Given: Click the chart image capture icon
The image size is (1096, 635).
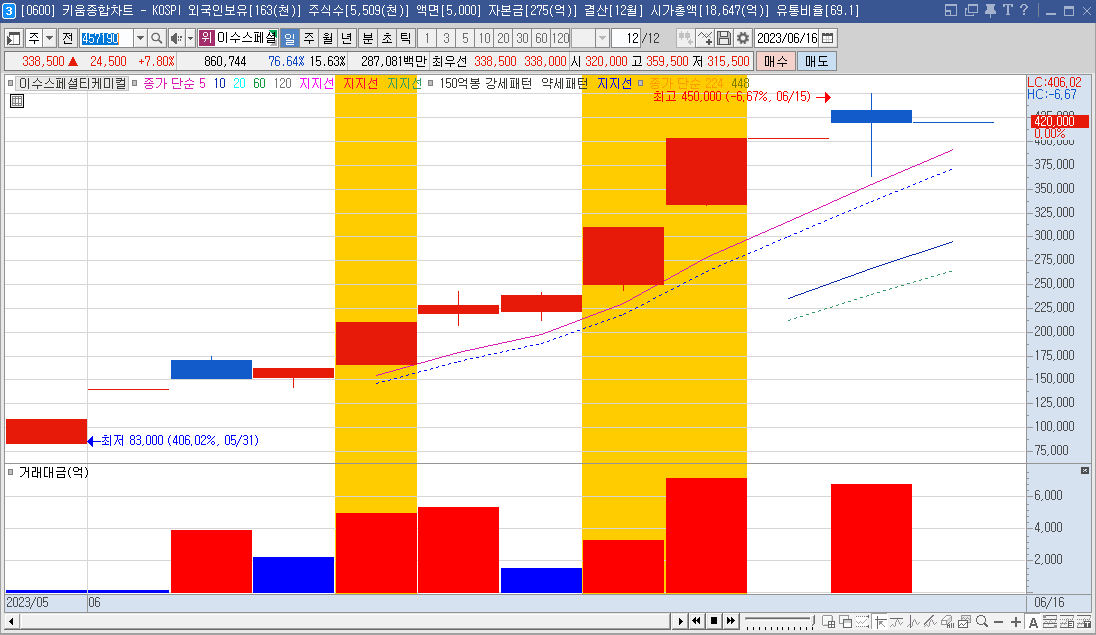Looking at the screenshot, I should tap(965, 622).
